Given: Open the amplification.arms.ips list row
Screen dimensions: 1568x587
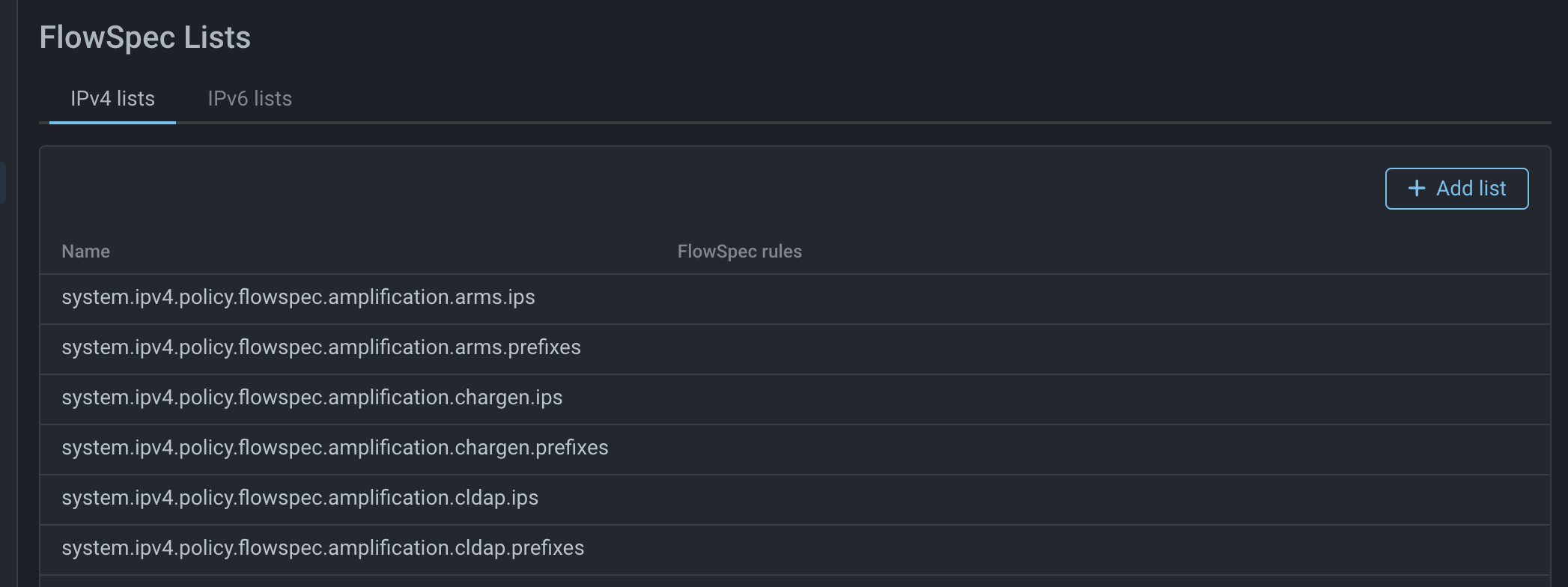Looking at the screenshot, I should 298,297.
